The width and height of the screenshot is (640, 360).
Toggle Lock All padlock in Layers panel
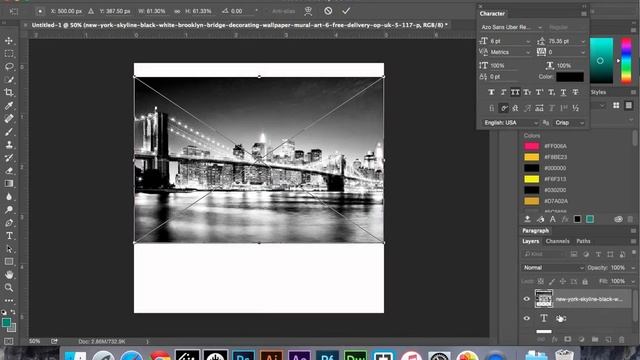coord(585,281)
